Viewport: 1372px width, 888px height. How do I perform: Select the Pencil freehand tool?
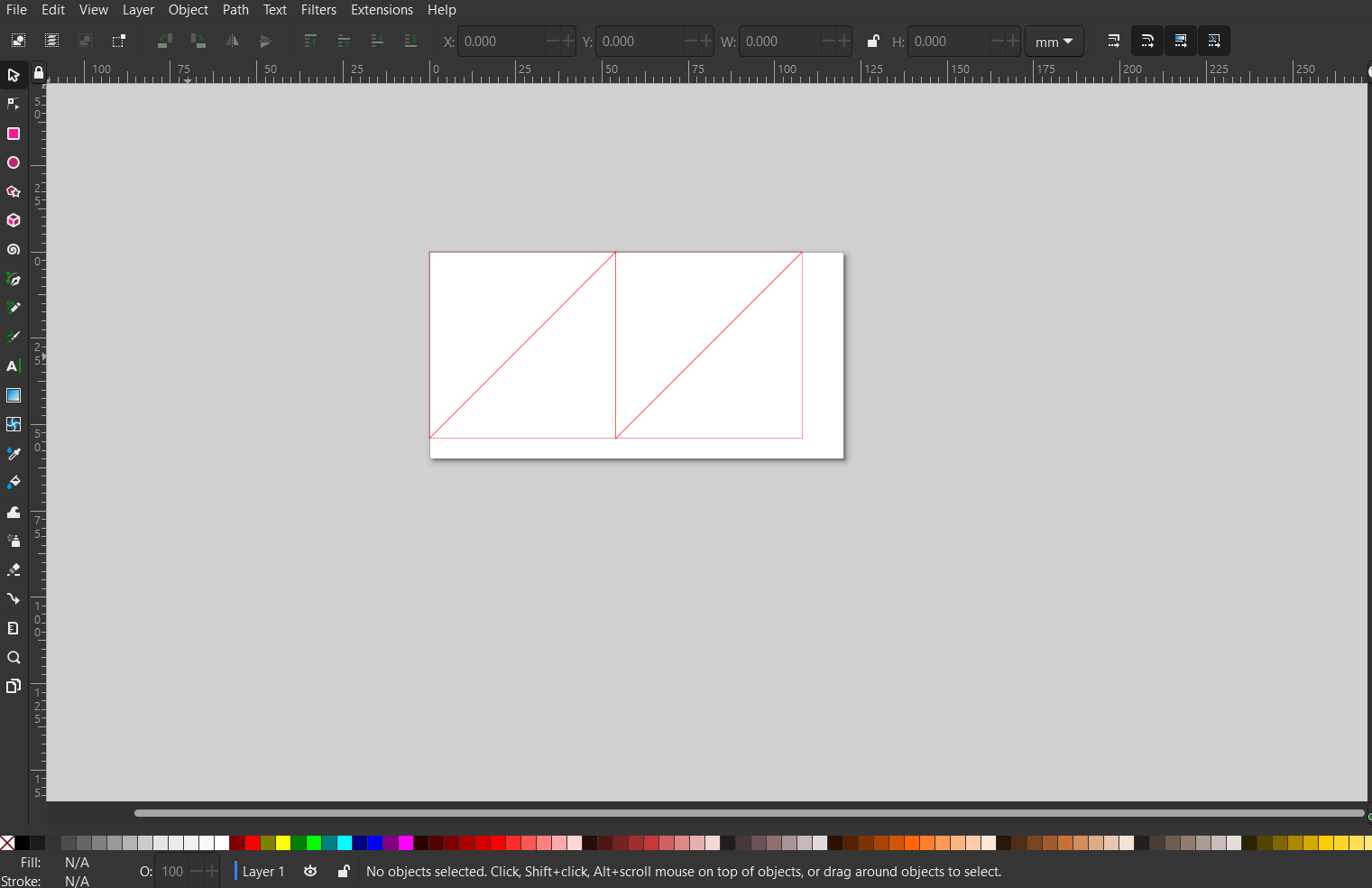[x=14, y=308]
